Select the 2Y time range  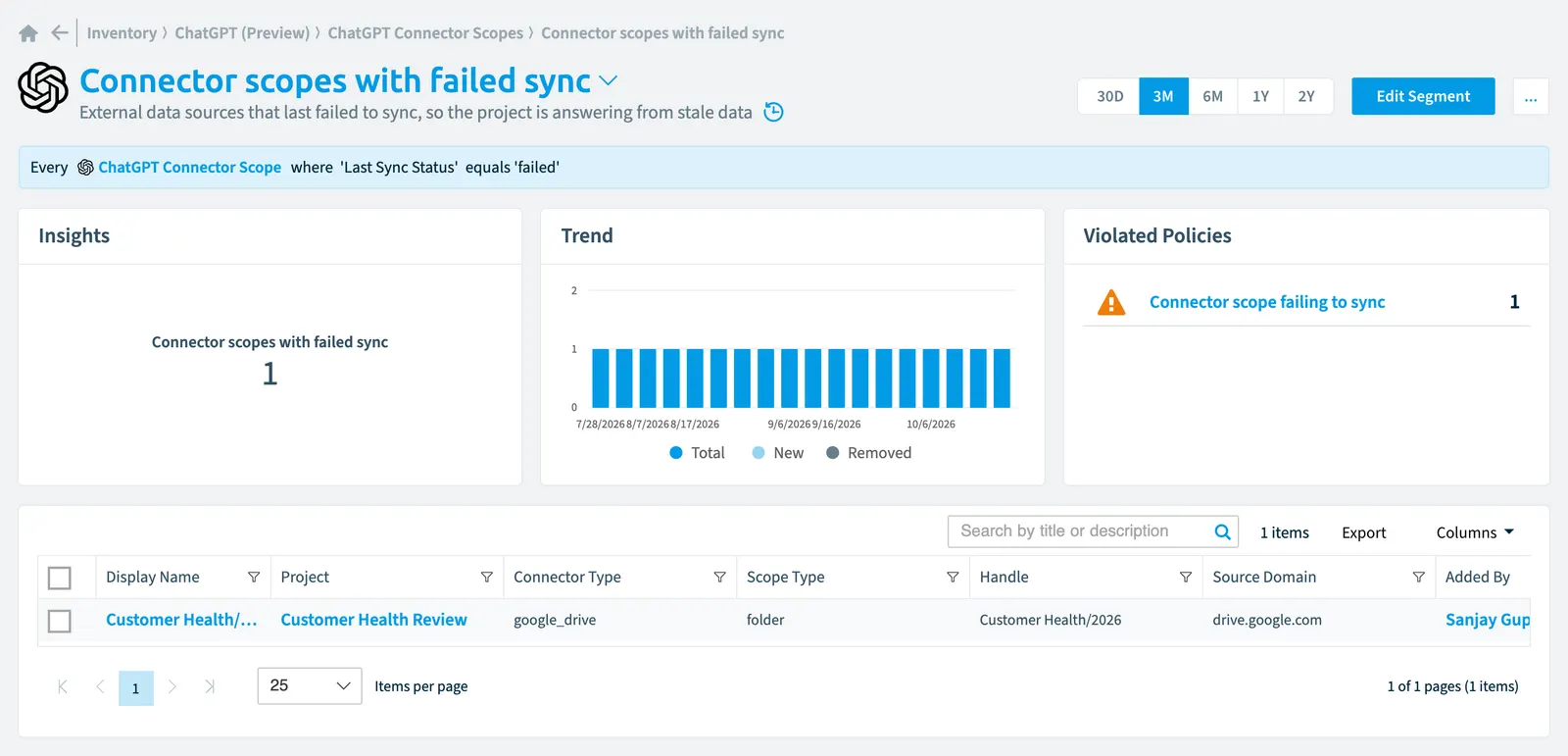[x=1306, y=96]
